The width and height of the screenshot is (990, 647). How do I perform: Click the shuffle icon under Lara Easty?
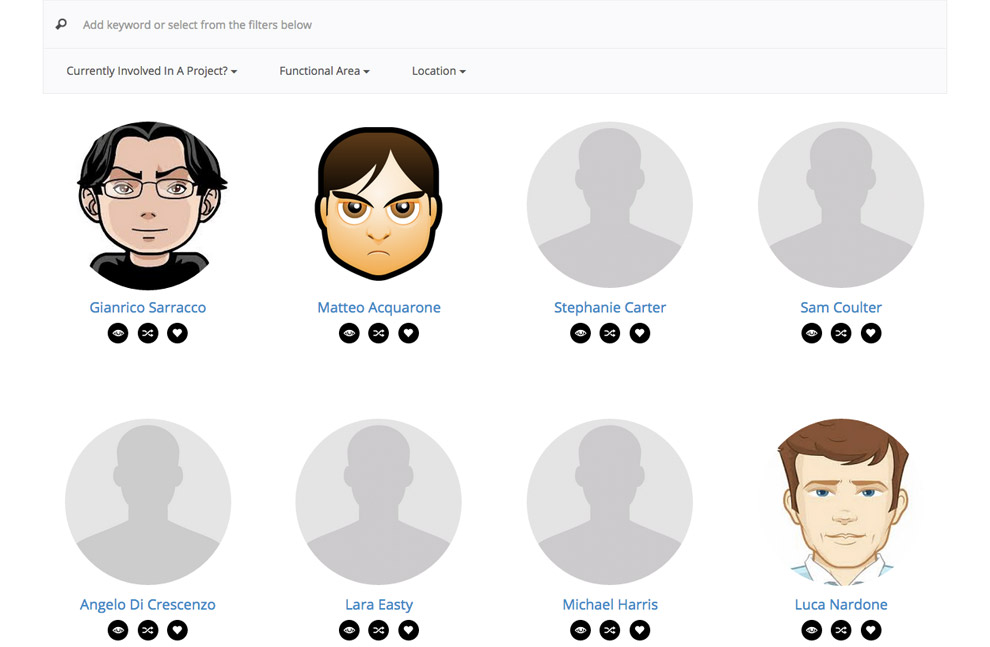coord(379,630)
